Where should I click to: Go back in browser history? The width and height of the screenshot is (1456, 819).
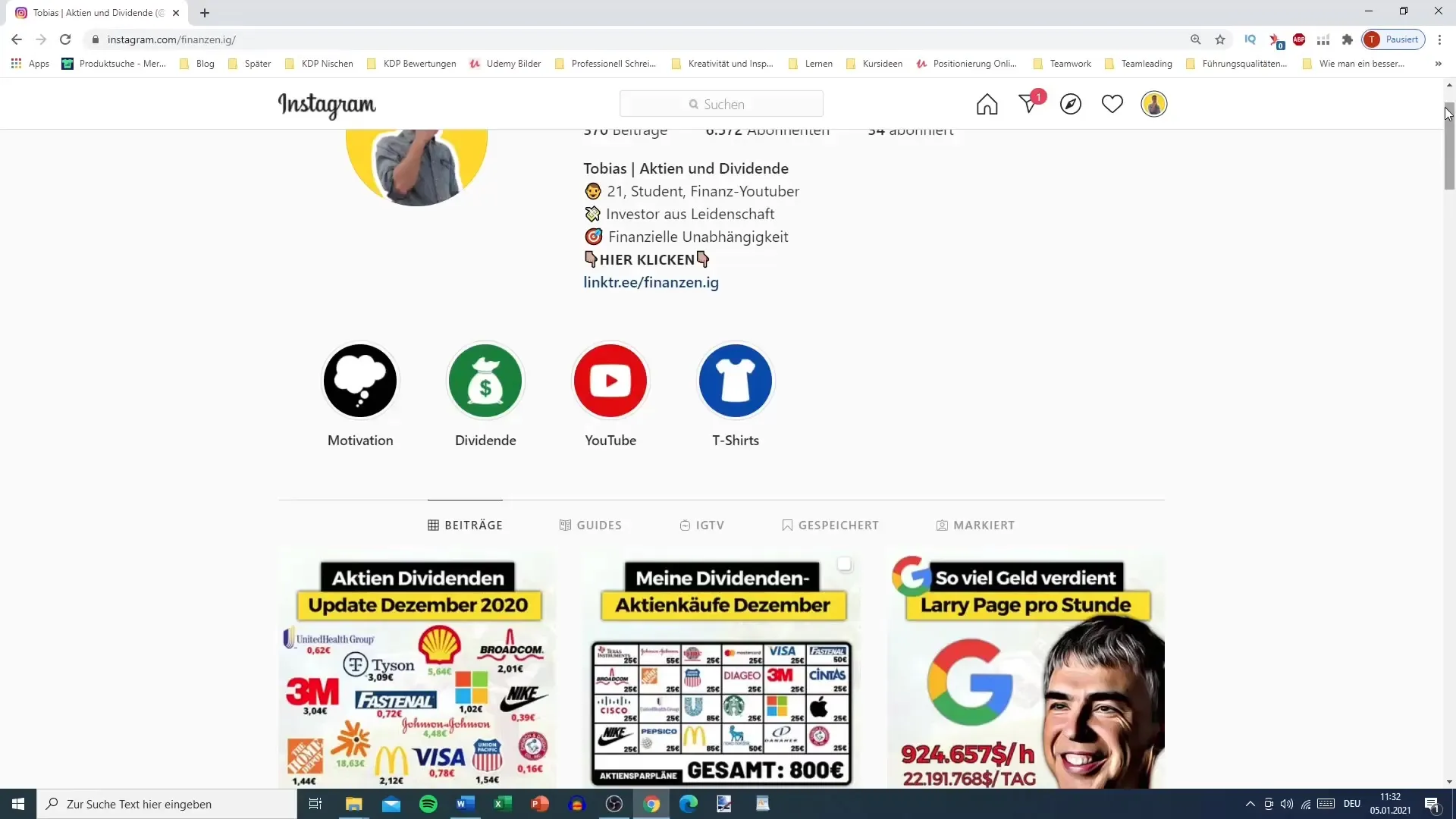[x=17, y=39]
